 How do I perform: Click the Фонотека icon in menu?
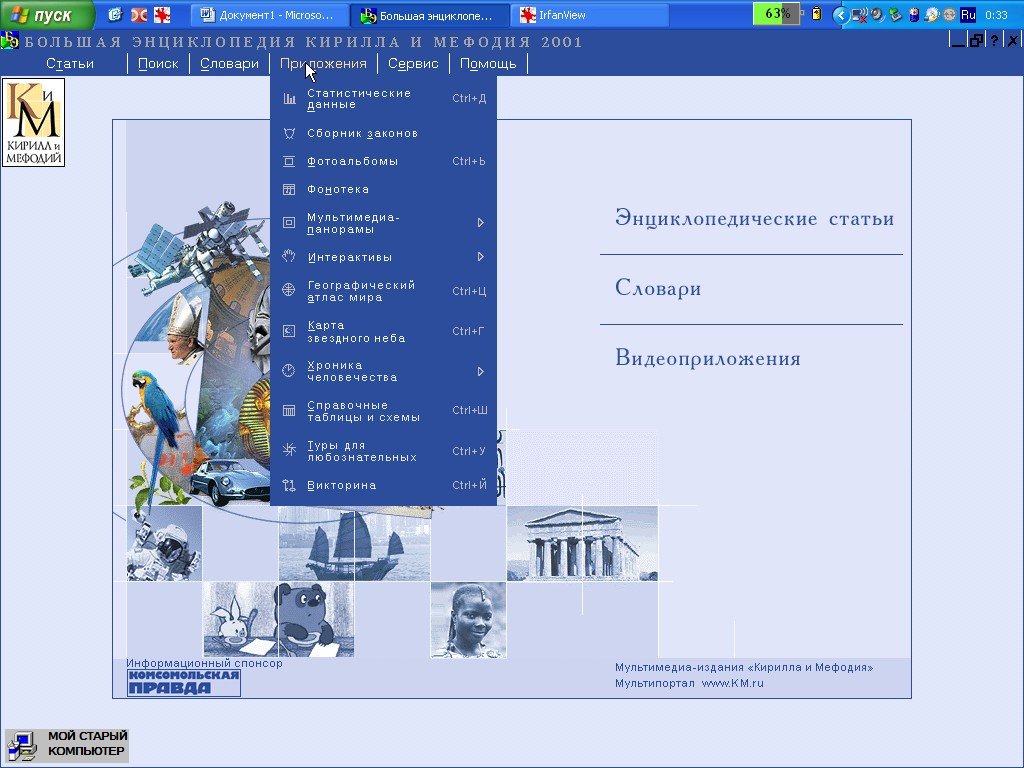pyautogui.click(x=289, y=189)
